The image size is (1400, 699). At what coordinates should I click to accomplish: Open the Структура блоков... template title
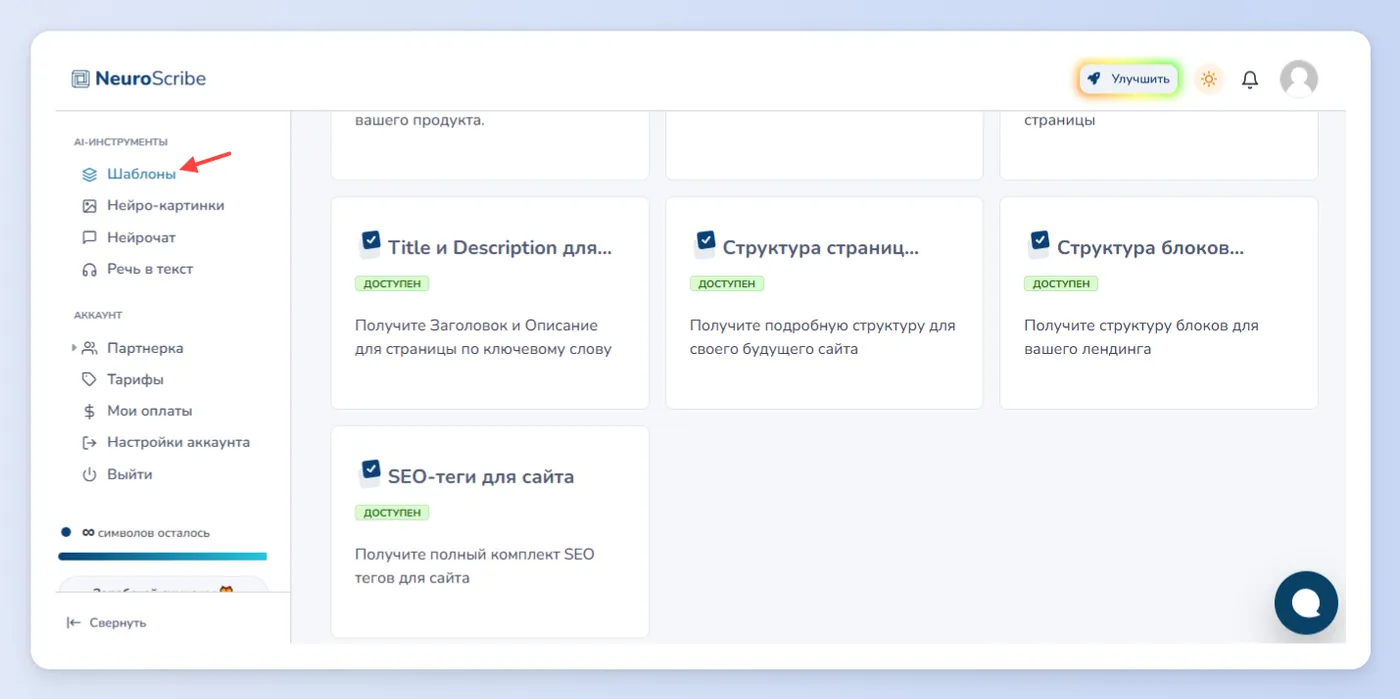[1150, 248]
